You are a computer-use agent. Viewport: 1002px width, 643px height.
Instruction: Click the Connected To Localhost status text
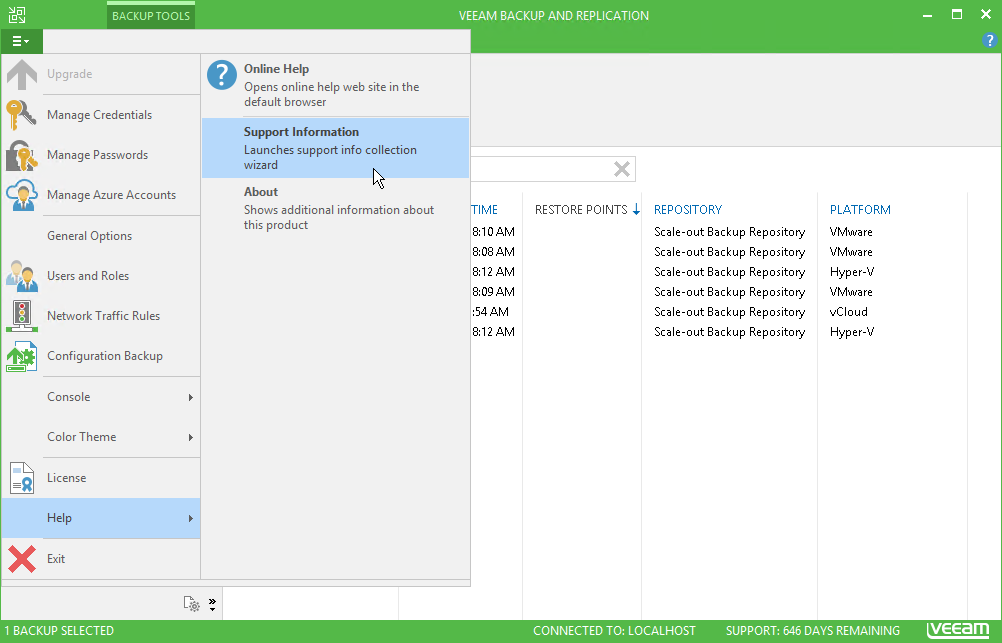tap(614, 631)
